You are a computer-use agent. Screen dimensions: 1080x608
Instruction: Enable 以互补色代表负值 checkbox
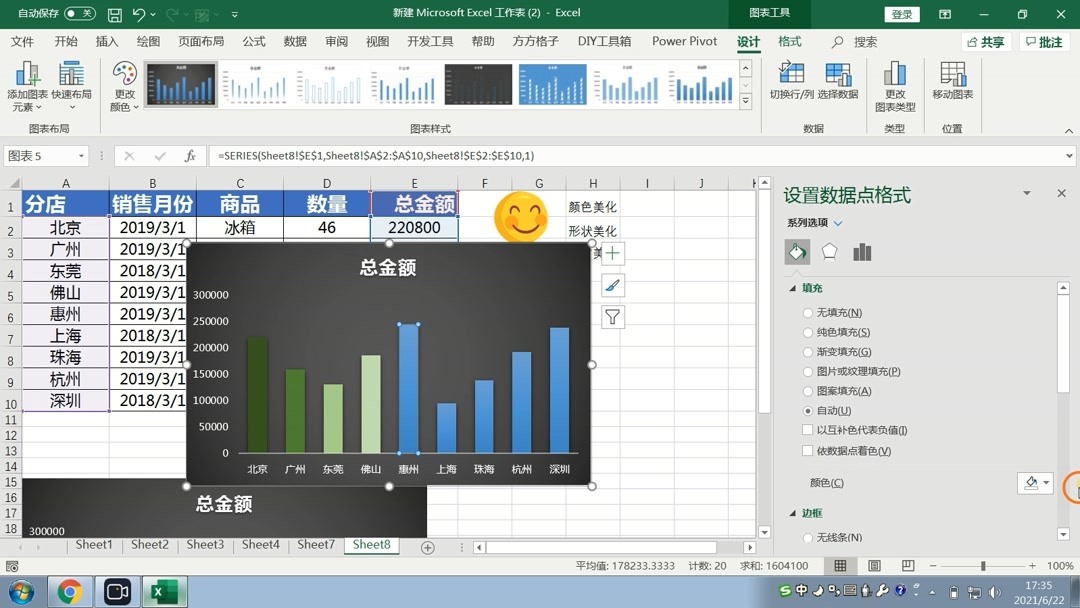tap(807, 428)
